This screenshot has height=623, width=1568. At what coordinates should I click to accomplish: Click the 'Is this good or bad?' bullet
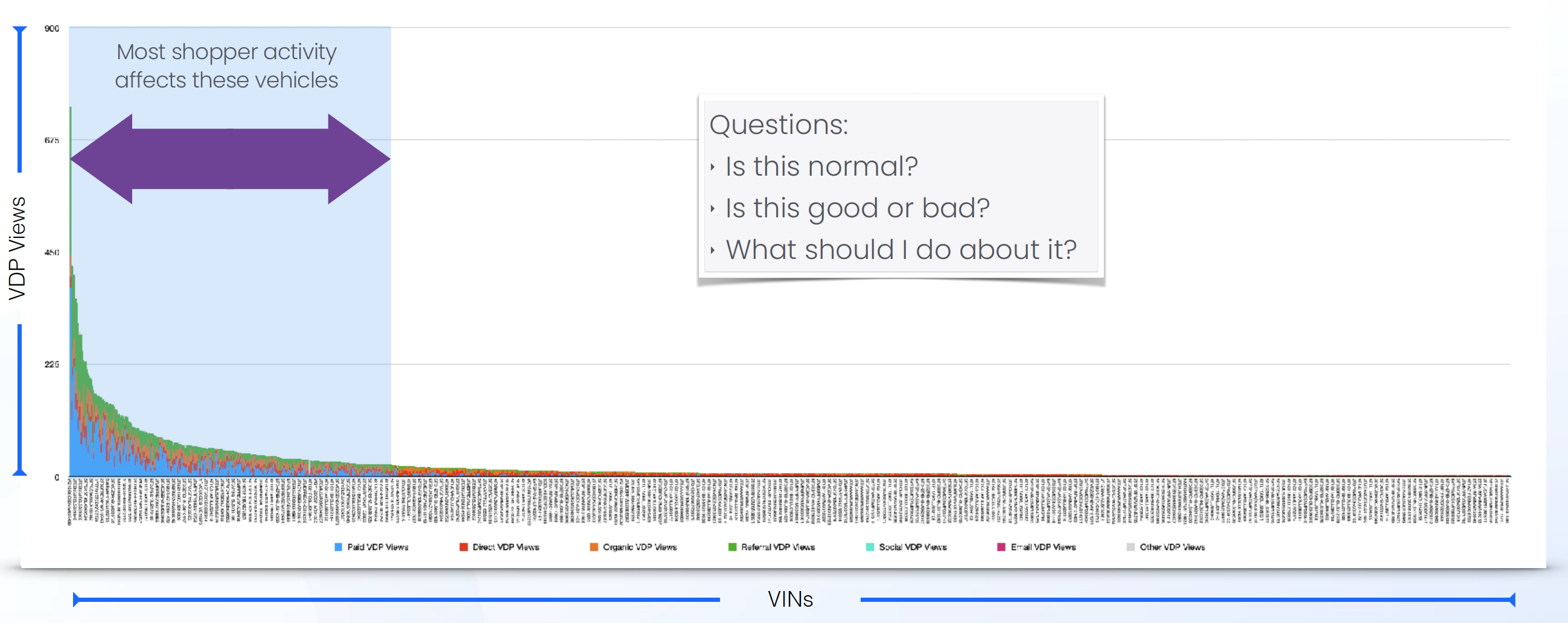[858, 208]
